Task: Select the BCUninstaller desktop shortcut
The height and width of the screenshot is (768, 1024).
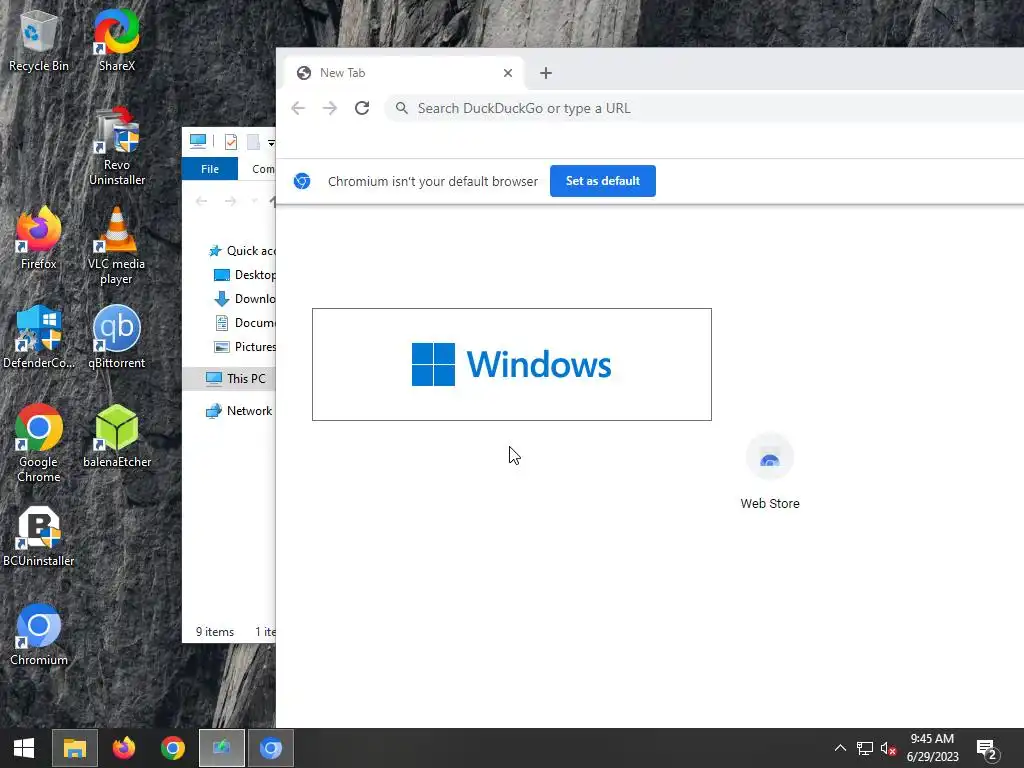Action: (38, 537)
